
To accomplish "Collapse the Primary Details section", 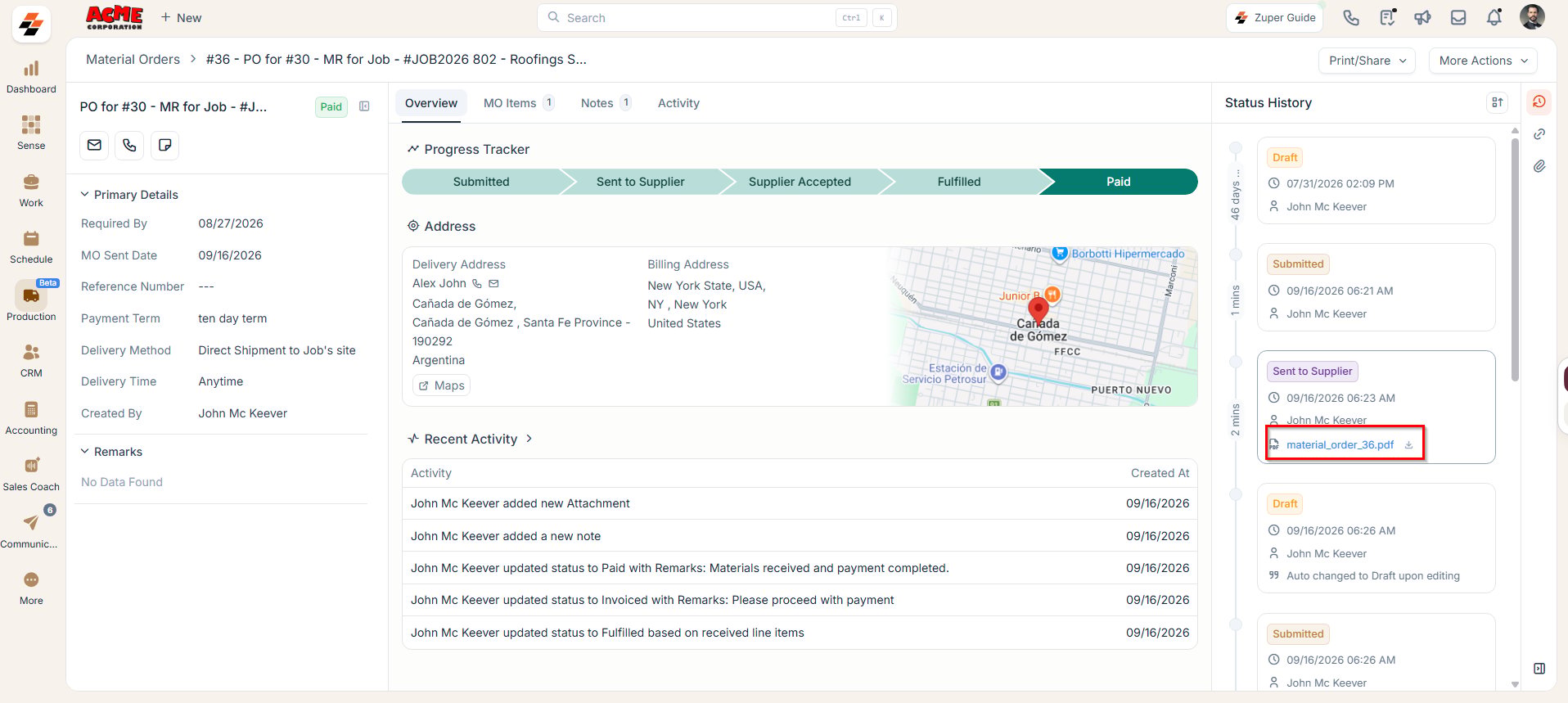I will [x=84, y=195].
